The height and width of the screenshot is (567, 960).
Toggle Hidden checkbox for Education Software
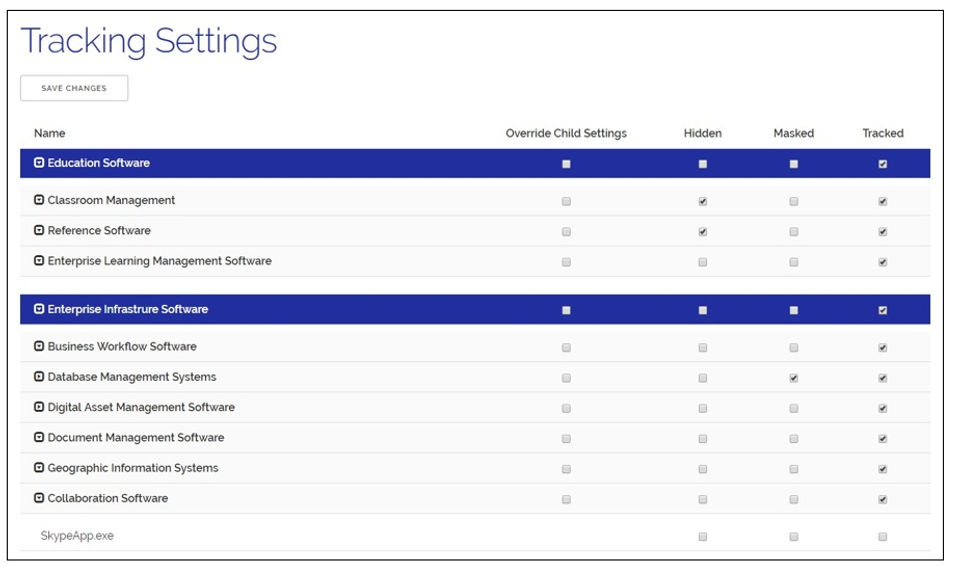click(x=703, y=164)
